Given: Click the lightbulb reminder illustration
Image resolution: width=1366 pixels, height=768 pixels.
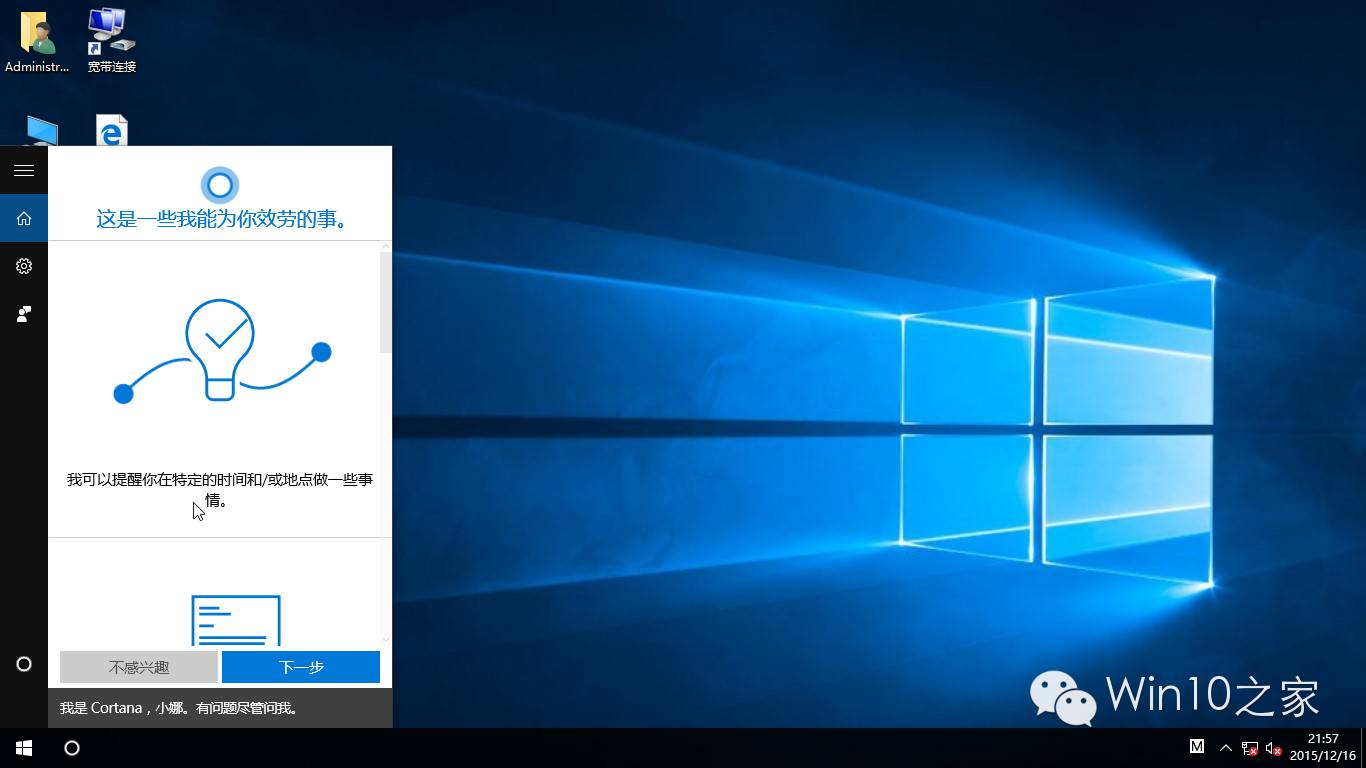Looking at the screenshot, I should tap(222, 351).
